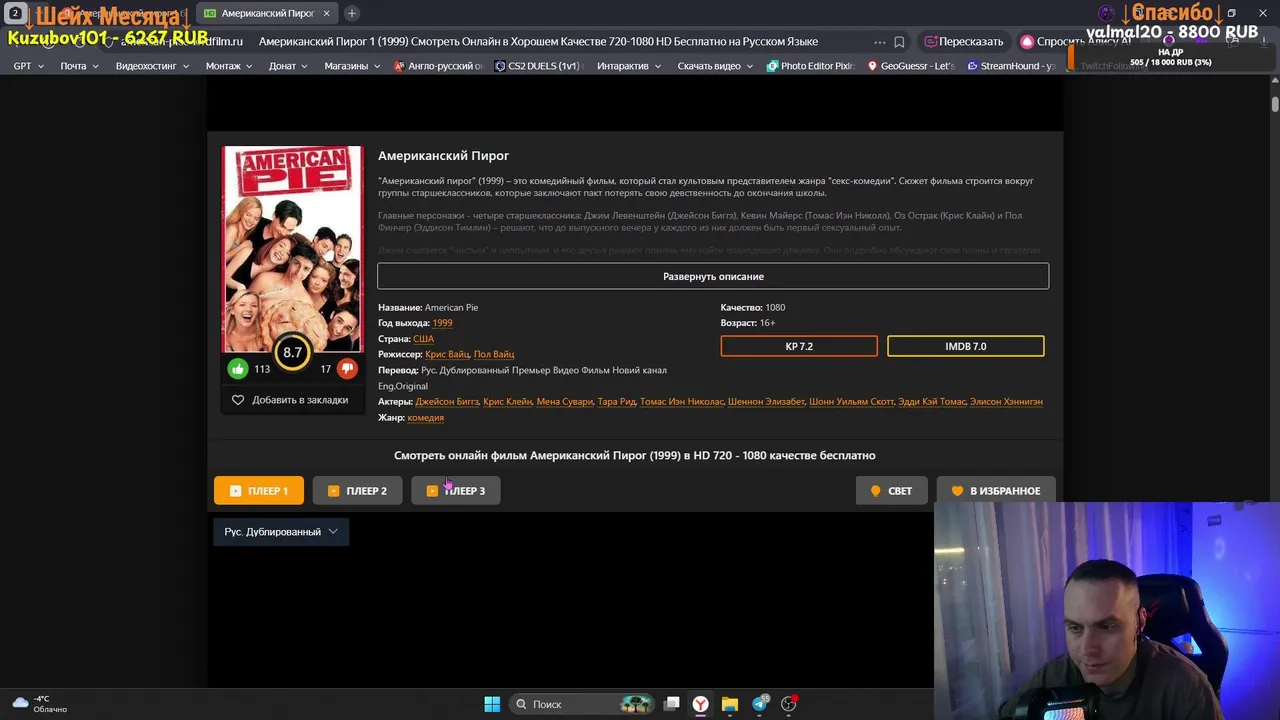Click the tab counter showing 2
Viewport: 1280px width, 720px height.
(15, 13)
